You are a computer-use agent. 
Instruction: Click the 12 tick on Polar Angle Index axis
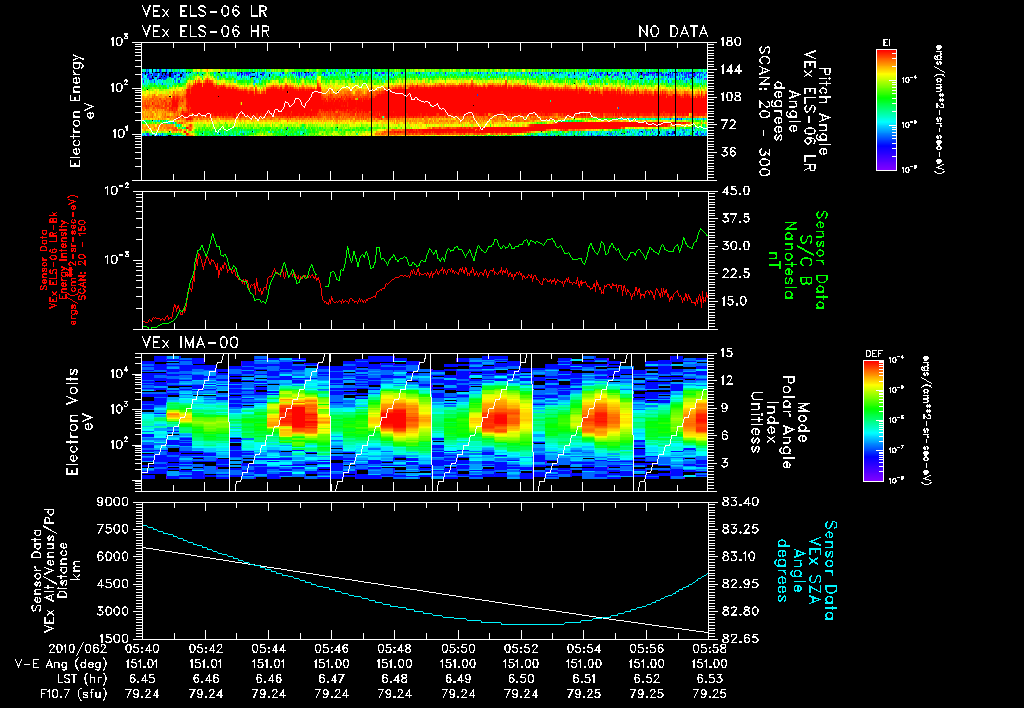click(728, 380)
